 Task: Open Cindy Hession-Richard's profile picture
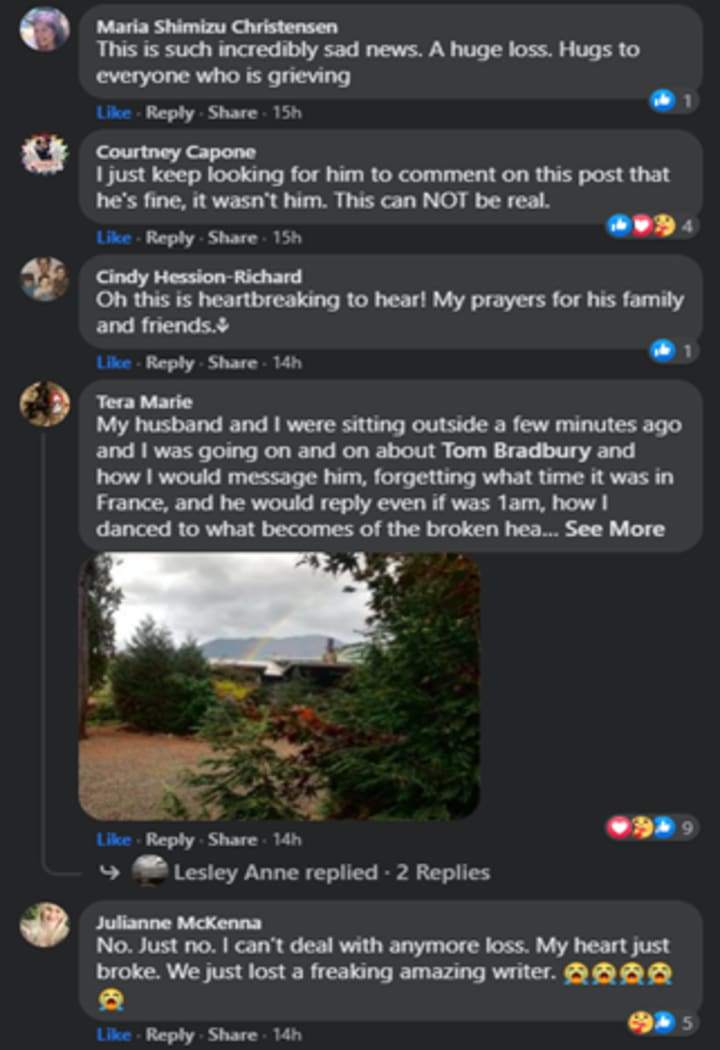pos(45,279)
